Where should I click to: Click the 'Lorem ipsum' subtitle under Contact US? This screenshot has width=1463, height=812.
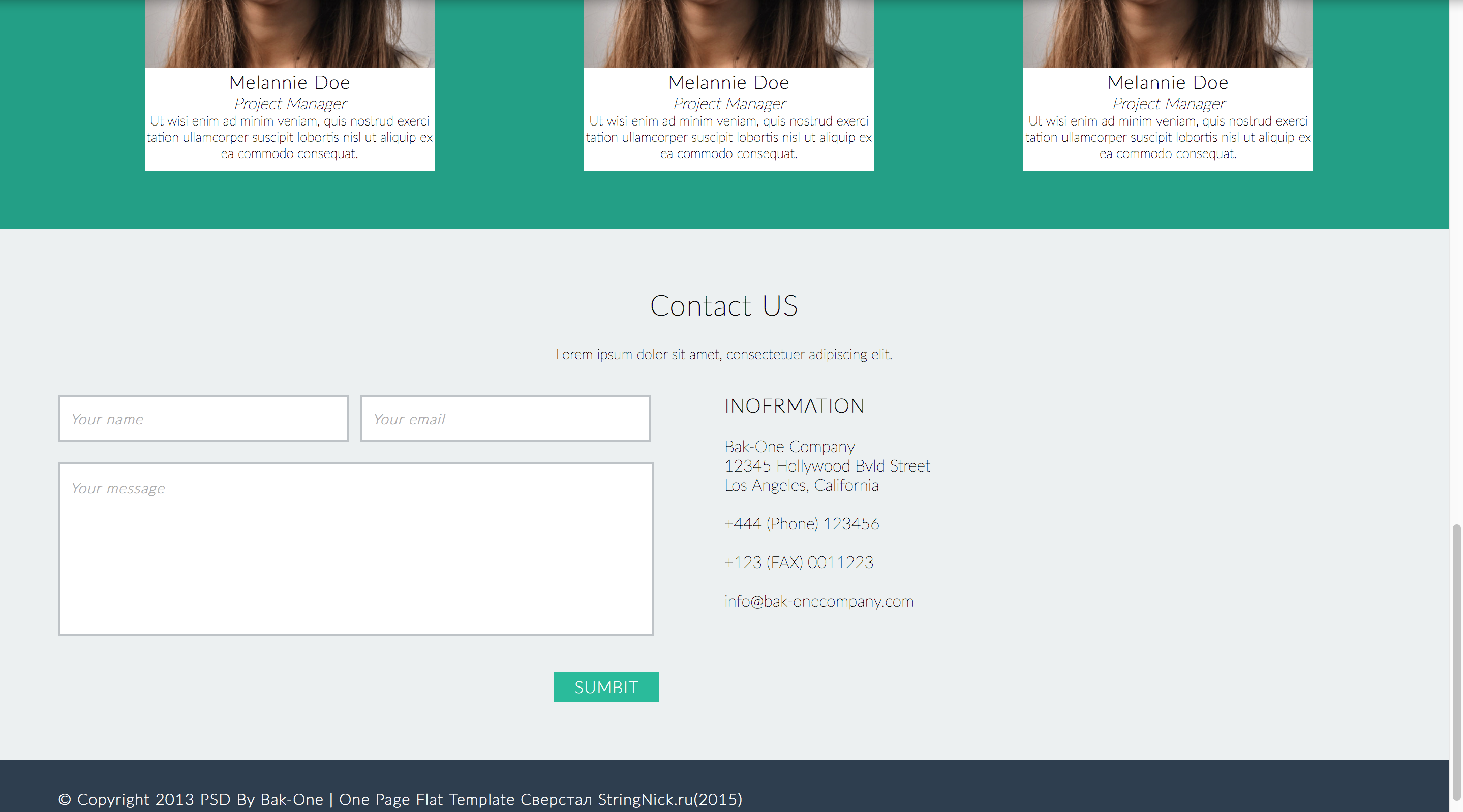pyautogui.click(x=725, y=354)
